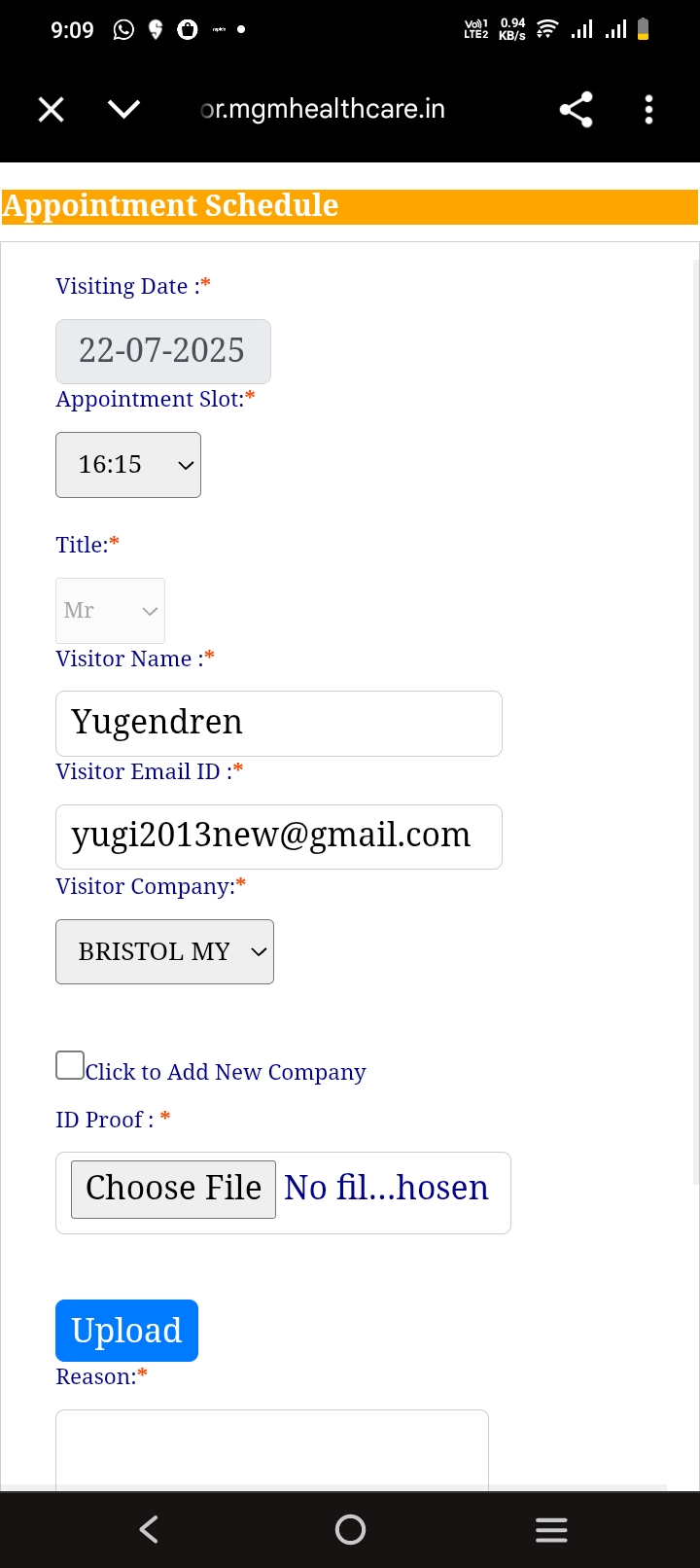
Task: Tap the Android back navigation icon
Action: pos(149,1530)
